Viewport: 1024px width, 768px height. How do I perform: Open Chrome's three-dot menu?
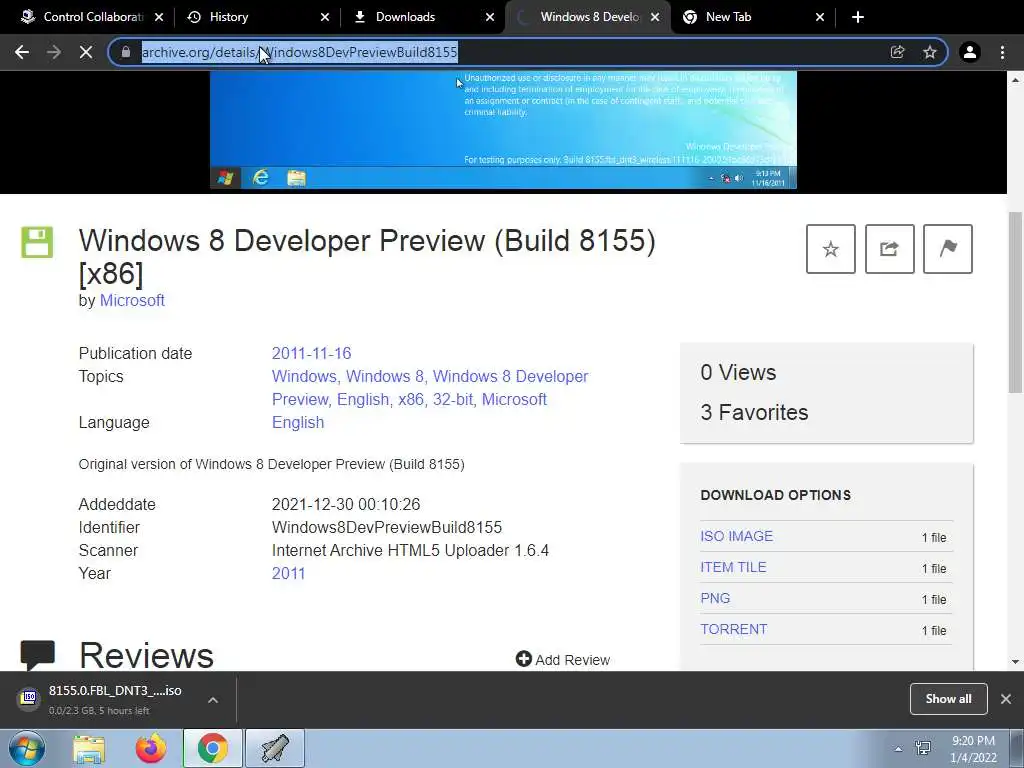[1002, 52]
